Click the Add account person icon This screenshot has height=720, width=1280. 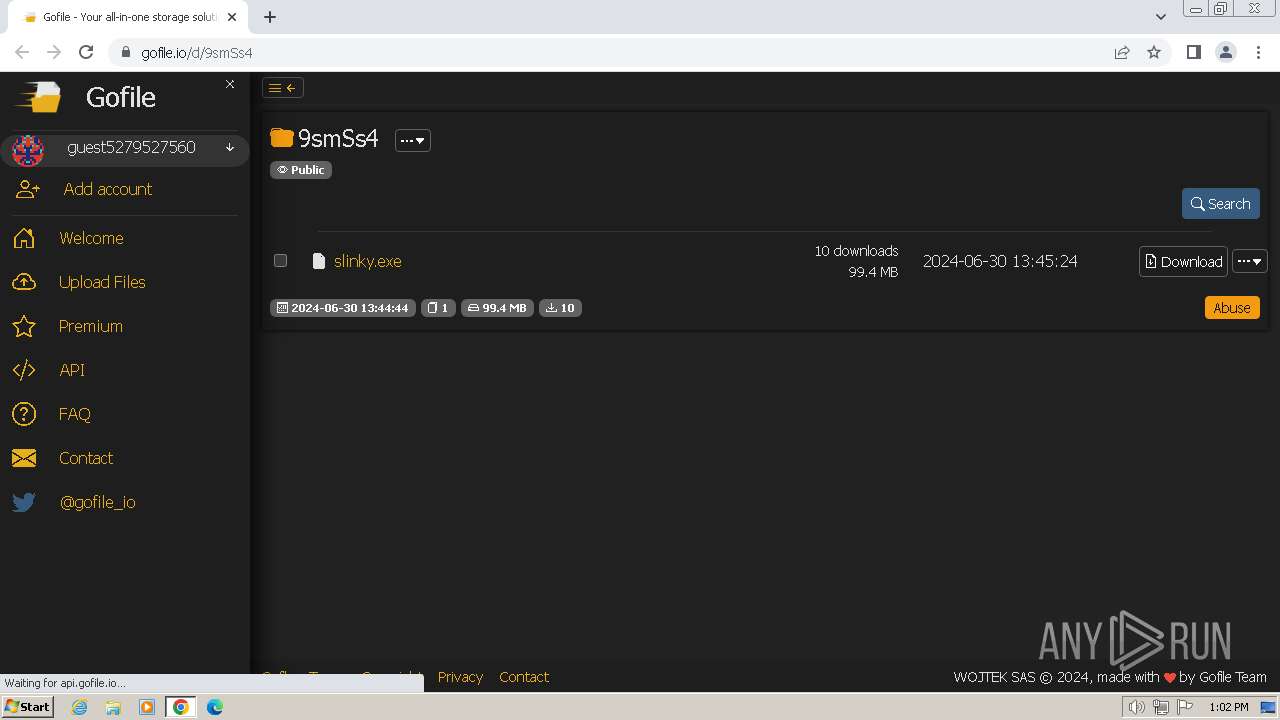point(27,189)
